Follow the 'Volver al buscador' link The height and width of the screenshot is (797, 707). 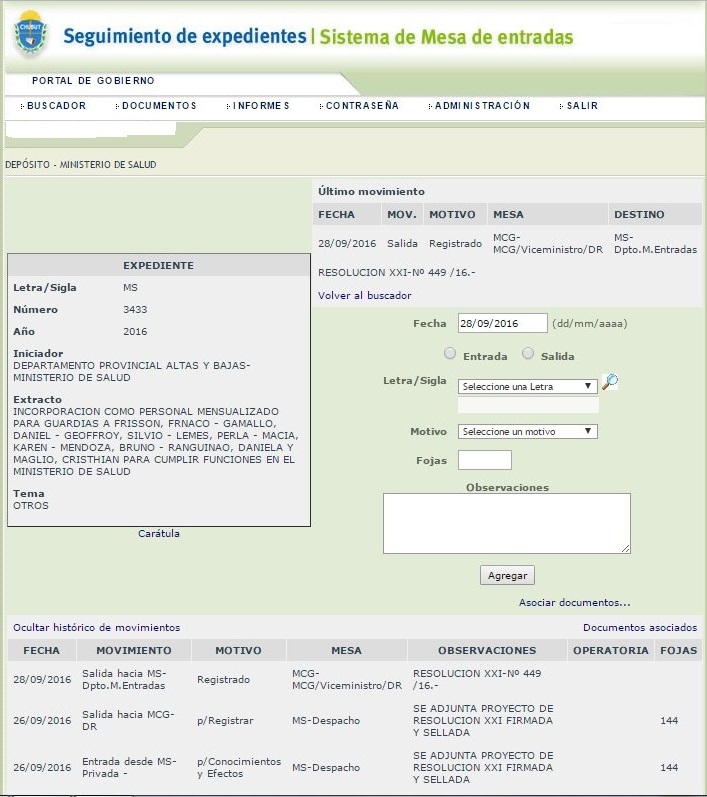click(x=364, y=295)
